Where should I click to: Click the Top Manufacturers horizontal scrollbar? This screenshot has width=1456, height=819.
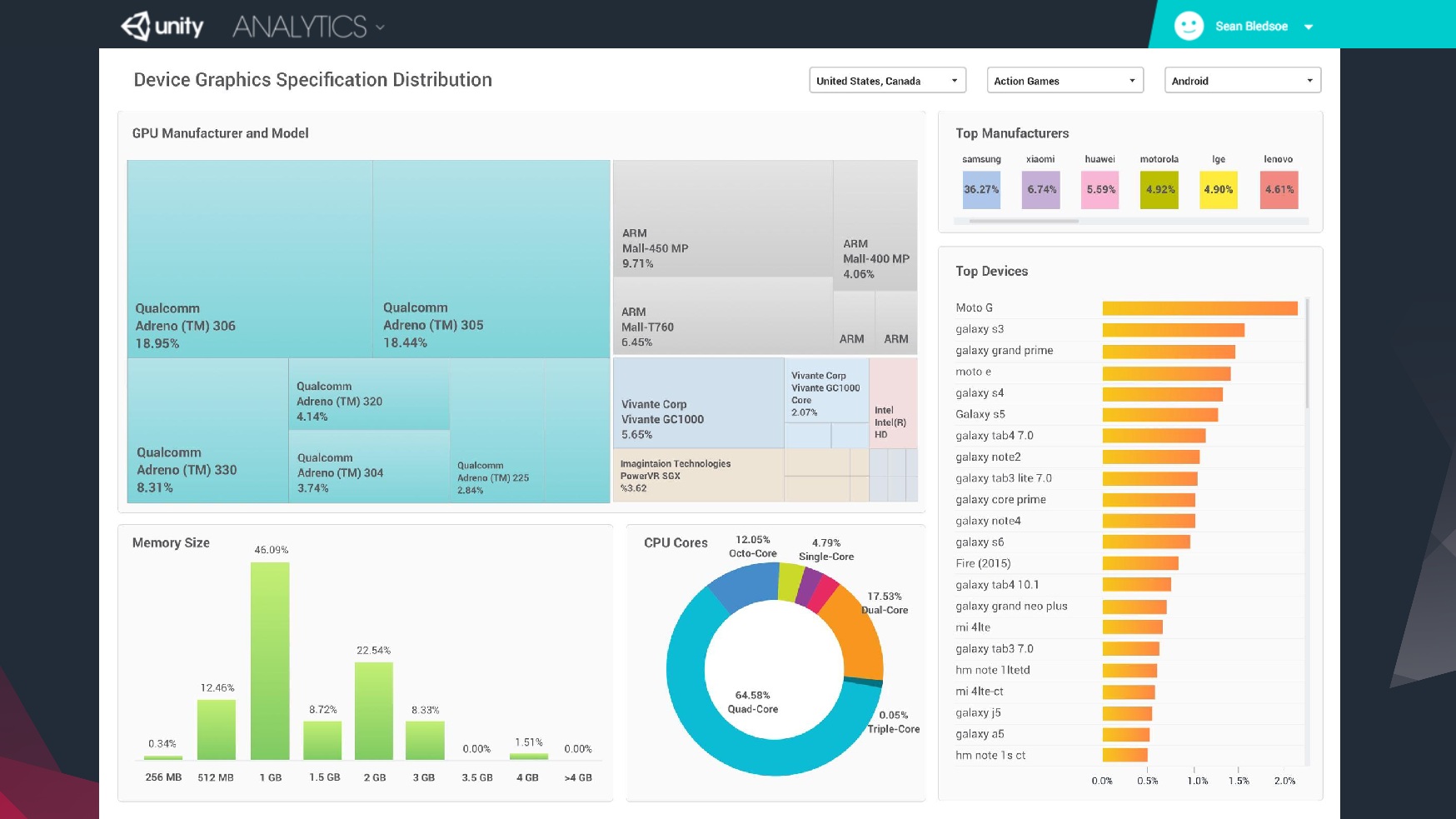coord(1024,221)
